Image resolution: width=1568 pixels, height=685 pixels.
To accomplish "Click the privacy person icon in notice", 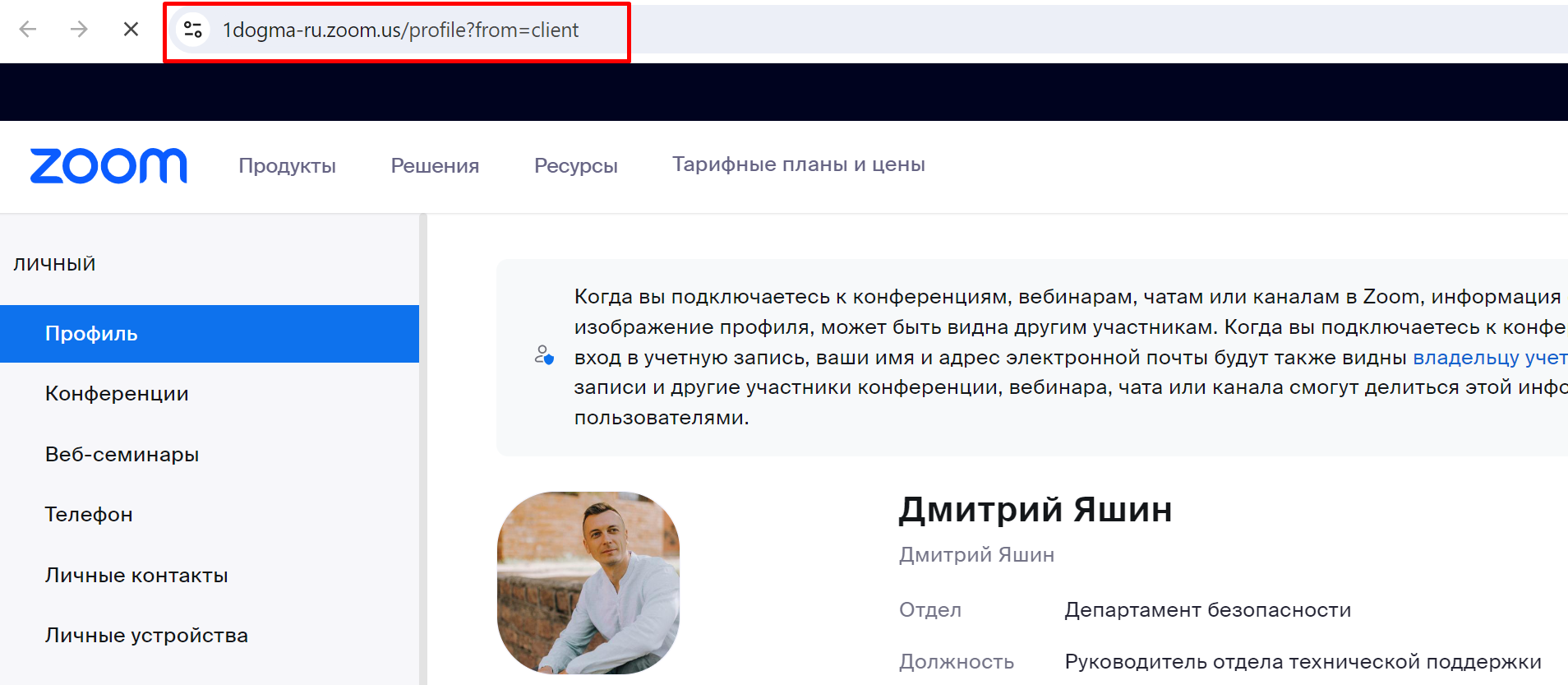I will 543,355.
